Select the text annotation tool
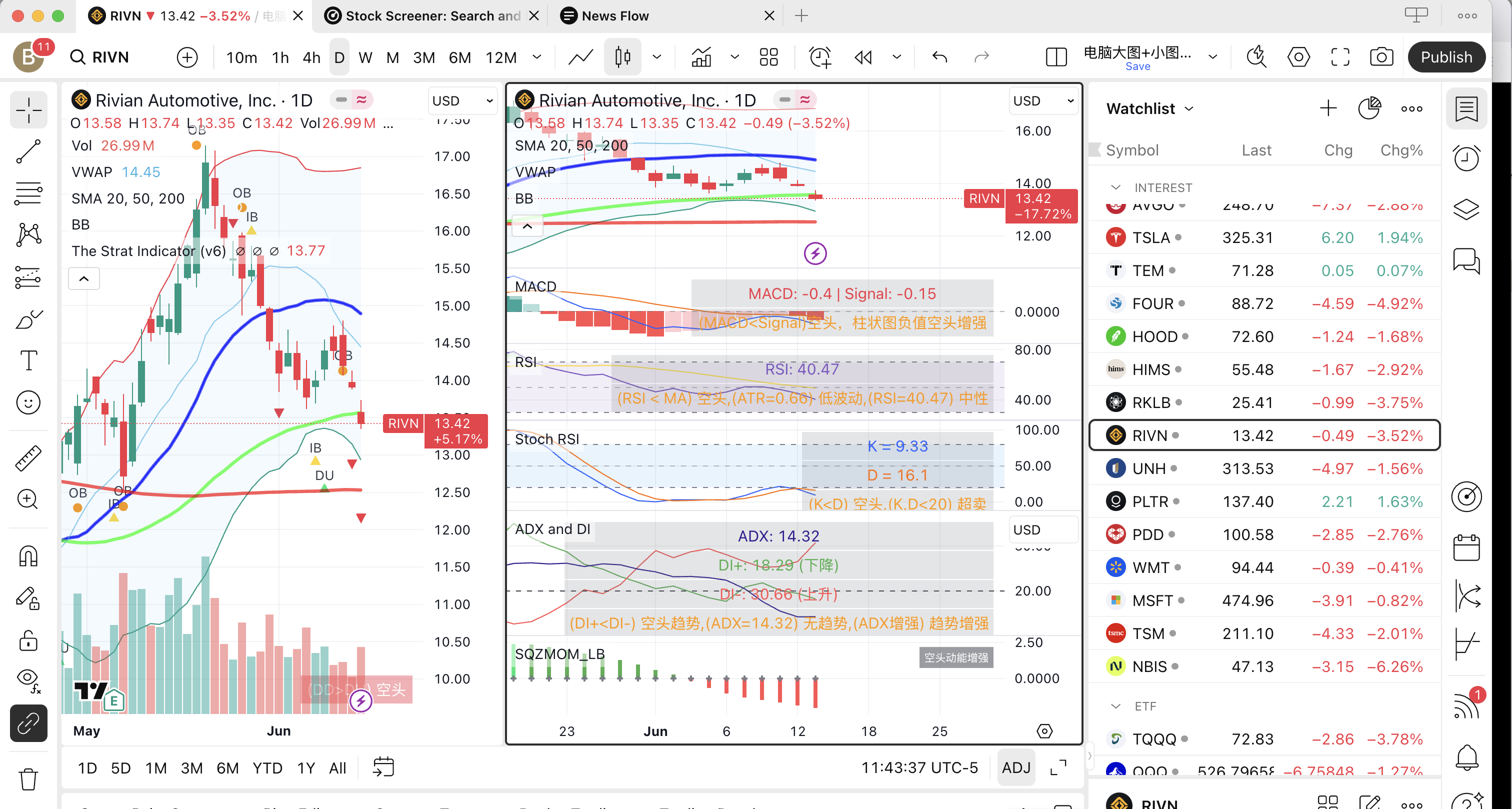 (x=28, y=360)
